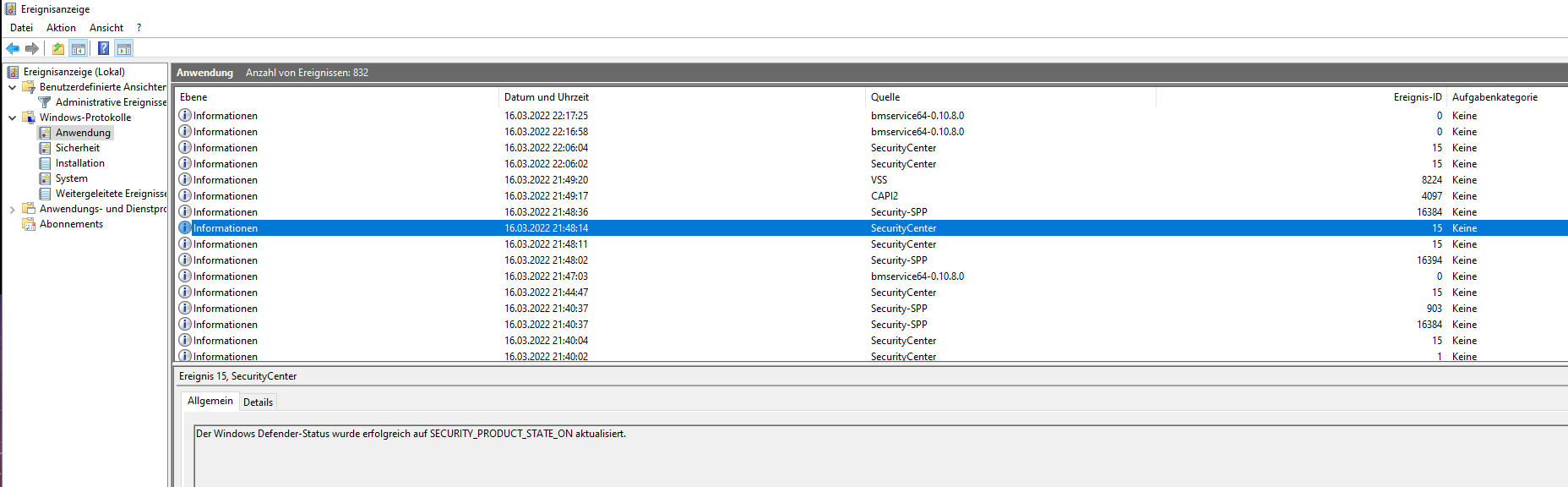Click the Abonnements icon in tree
This screenshot has width=1568, height=487.
point(29,224)
